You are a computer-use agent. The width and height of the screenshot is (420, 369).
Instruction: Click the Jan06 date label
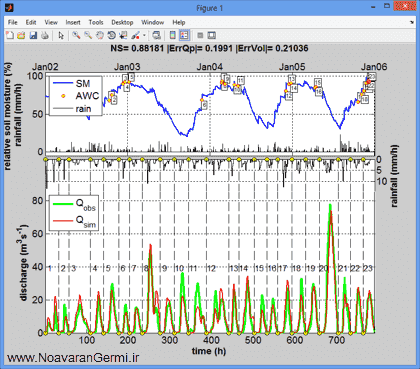click(374, 67)
